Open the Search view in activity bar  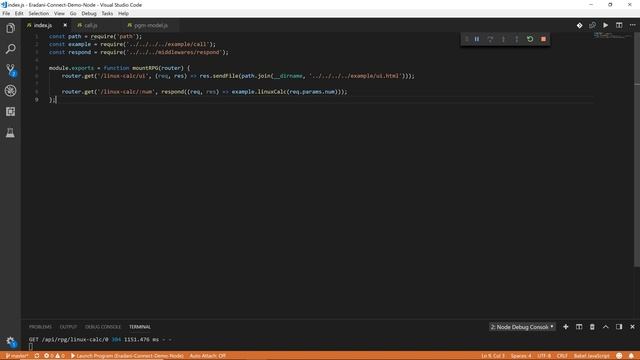10,49
